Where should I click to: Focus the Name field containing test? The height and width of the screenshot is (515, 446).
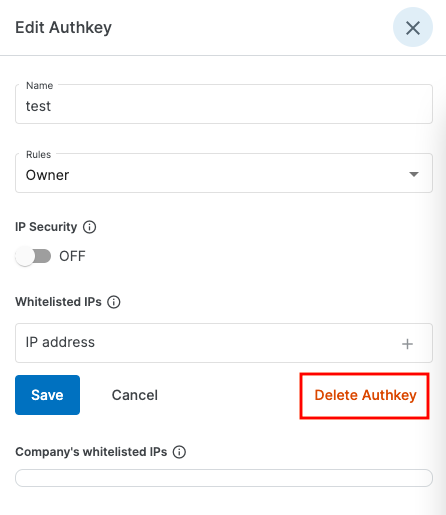tap(224, 104)
